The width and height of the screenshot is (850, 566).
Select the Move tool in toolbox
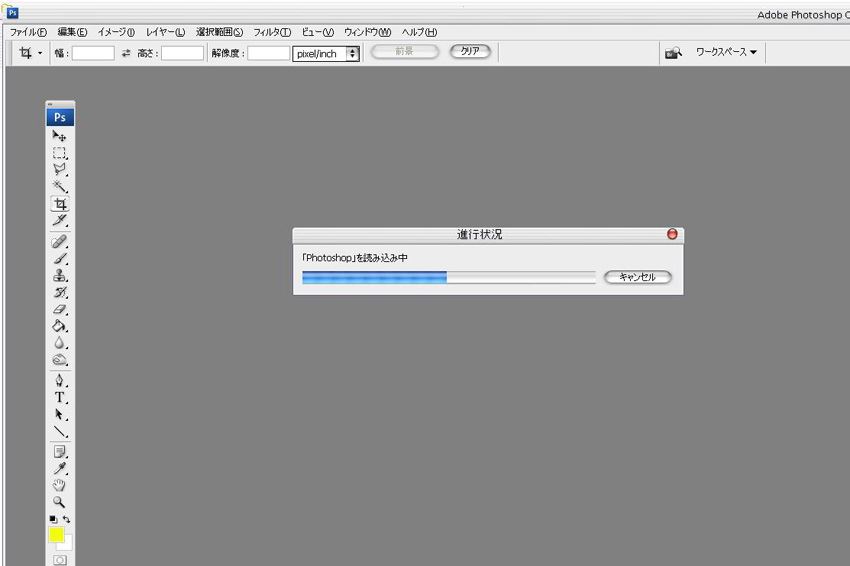(60, 136)
